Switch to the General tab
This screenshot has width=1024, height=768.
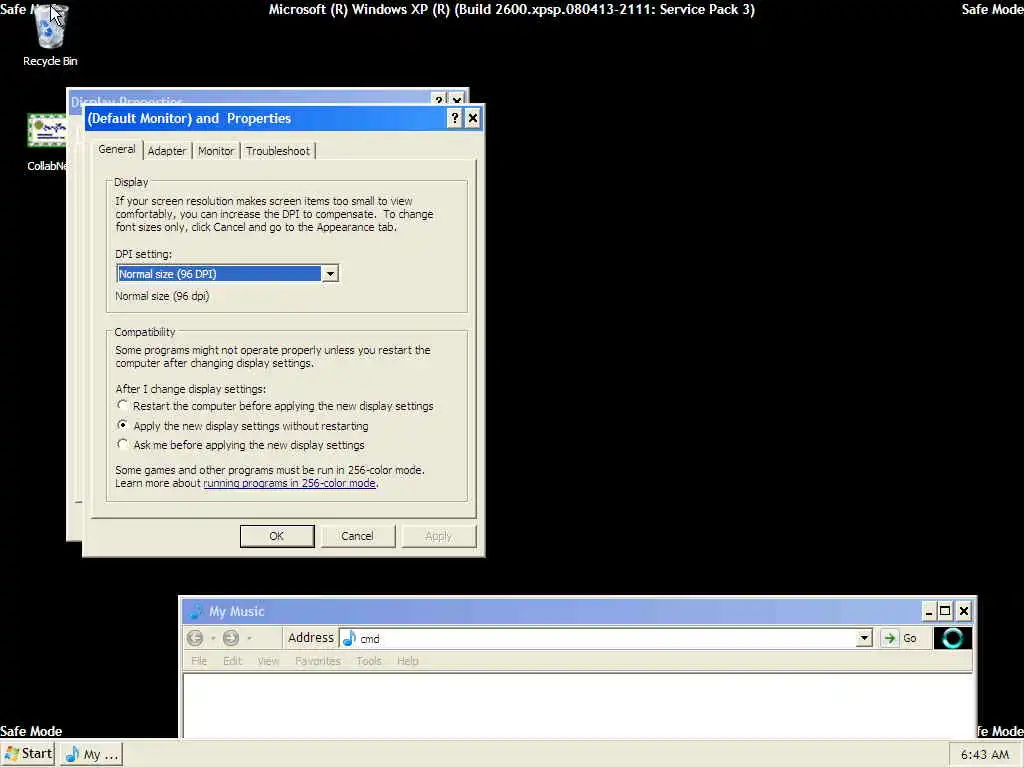point(117,150)
